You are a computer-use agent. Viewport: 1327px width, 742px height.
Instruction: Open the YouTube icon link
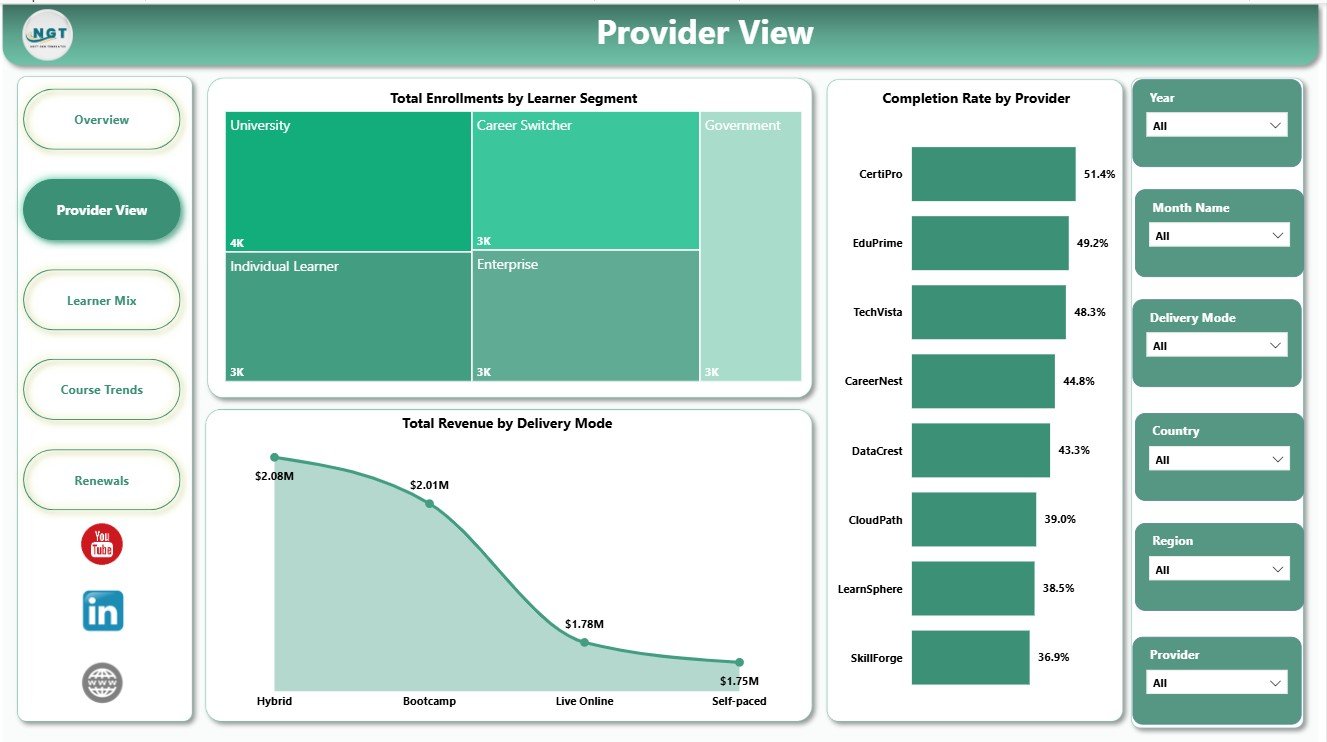102,544
